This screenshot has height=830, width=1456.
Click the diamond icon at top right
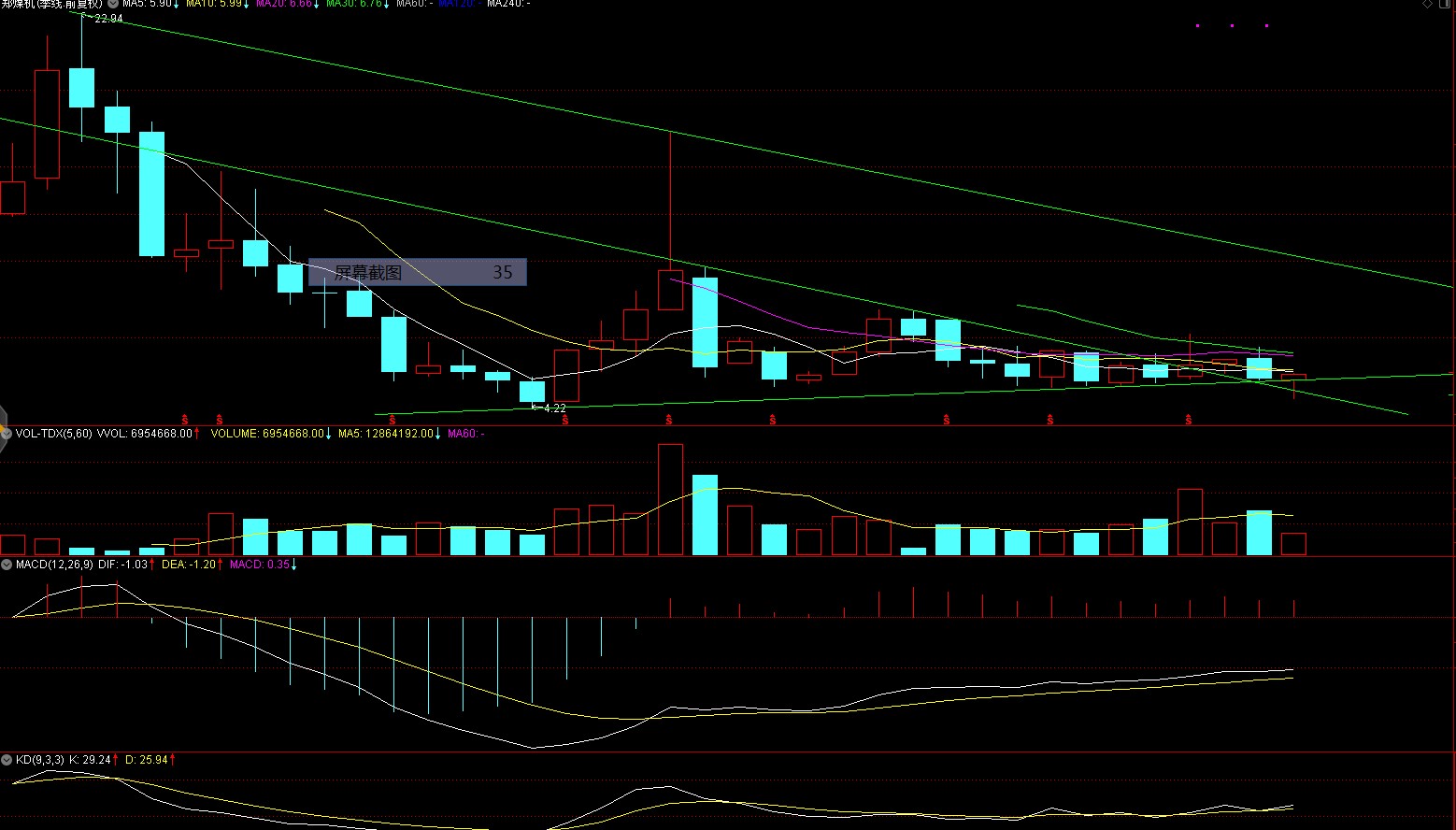tap(1427, 4)
